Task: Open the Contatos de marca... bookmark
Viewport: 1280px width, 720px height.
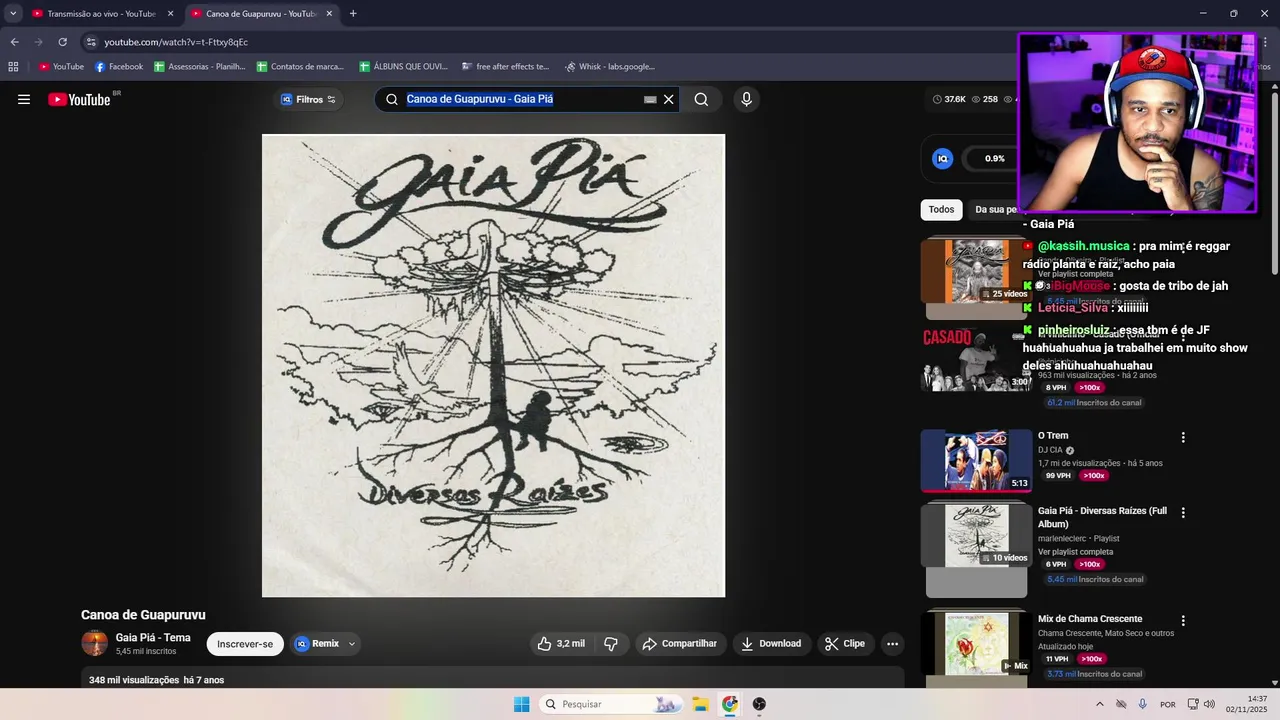Action: 300,67
